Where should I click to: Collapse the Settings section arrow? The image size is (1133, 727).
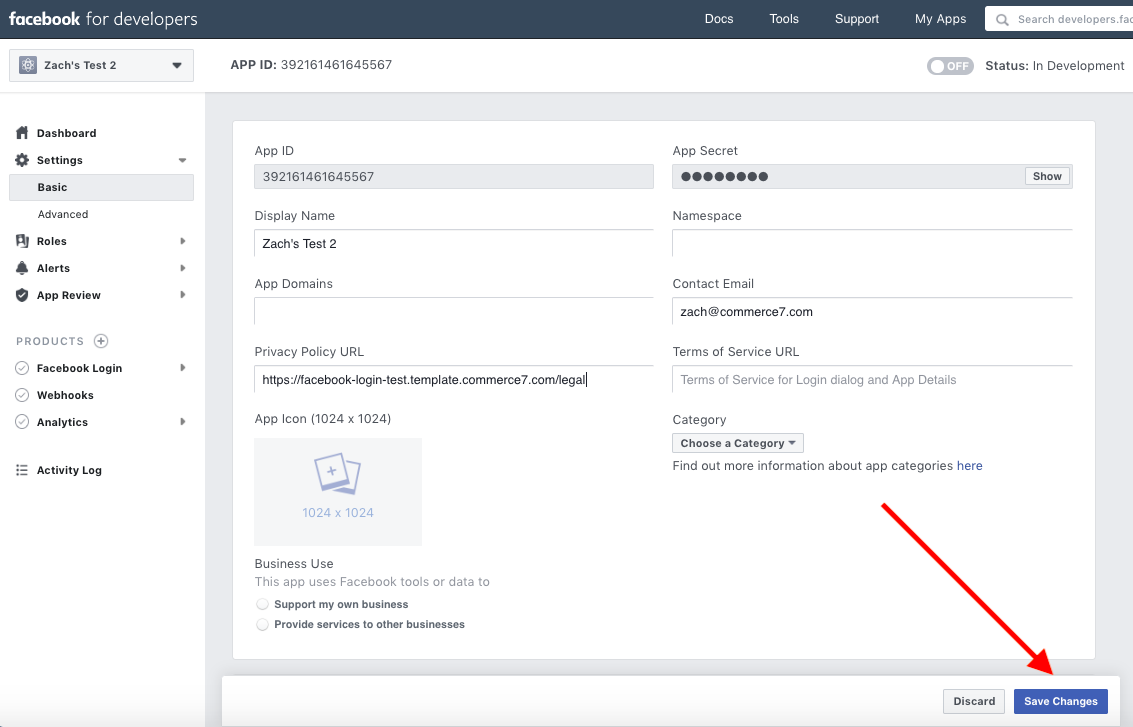point(182,160)
